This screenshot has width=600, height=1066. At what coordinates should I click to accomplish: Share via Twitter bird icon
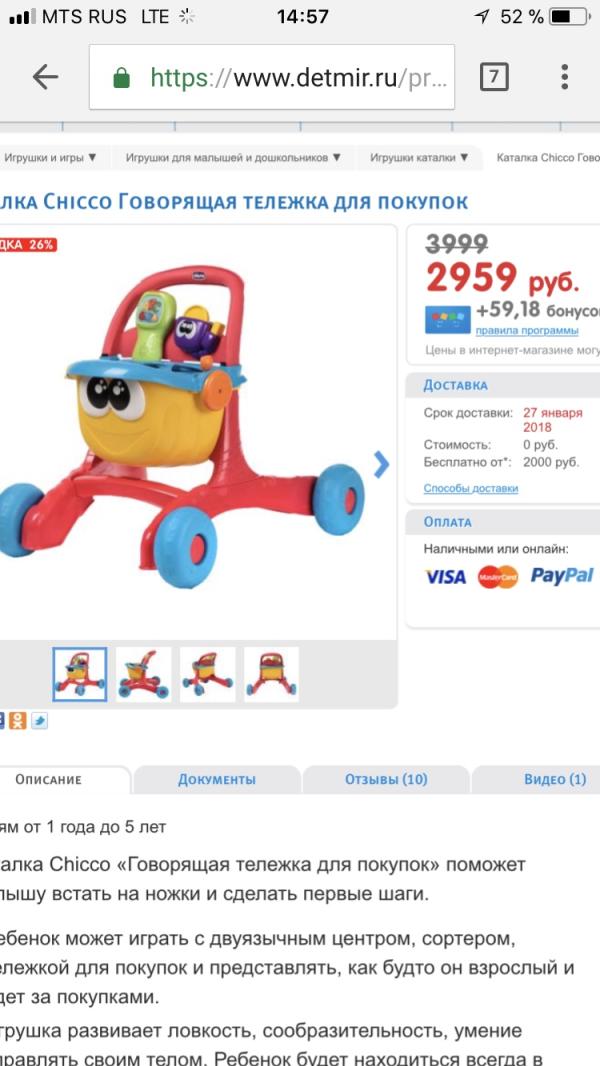39,721
